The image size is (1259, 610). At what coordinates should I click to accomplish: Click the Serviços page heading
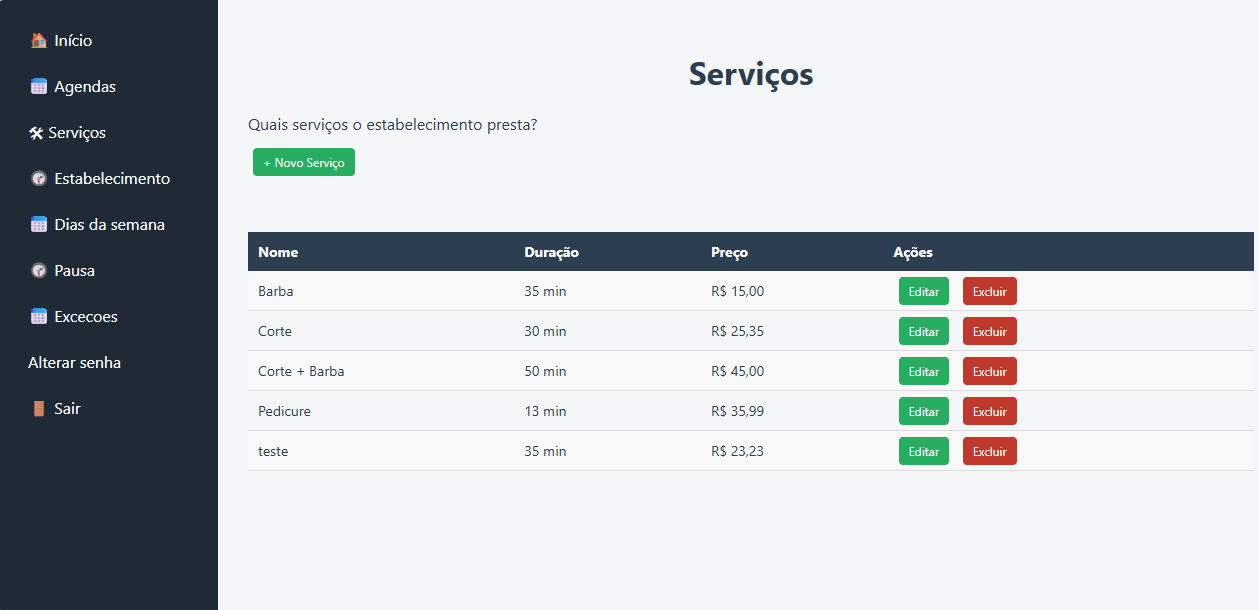(751, 74)
